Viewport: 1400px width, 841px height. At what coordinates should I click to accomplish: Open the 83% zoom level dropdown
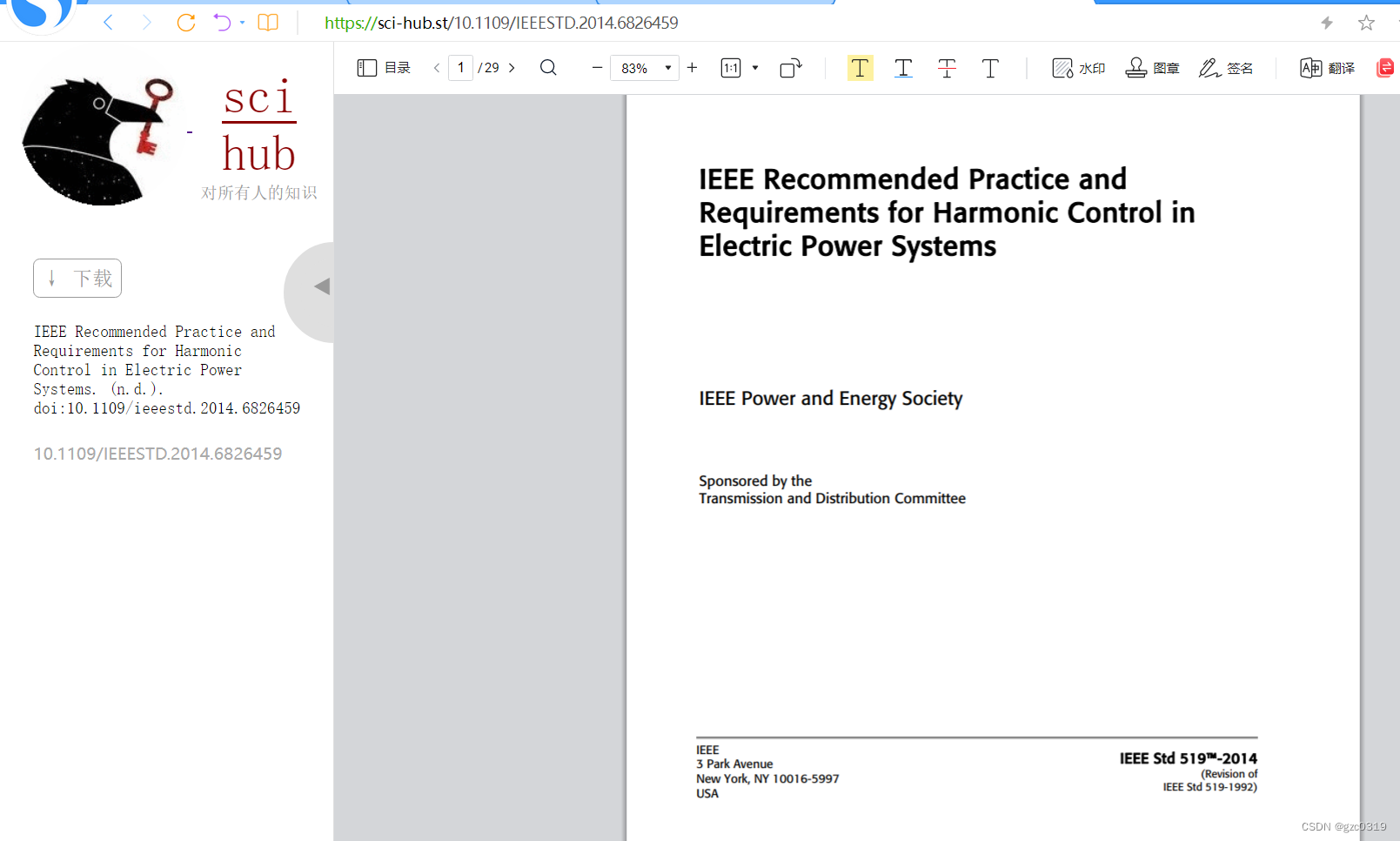tap(645, 68)
